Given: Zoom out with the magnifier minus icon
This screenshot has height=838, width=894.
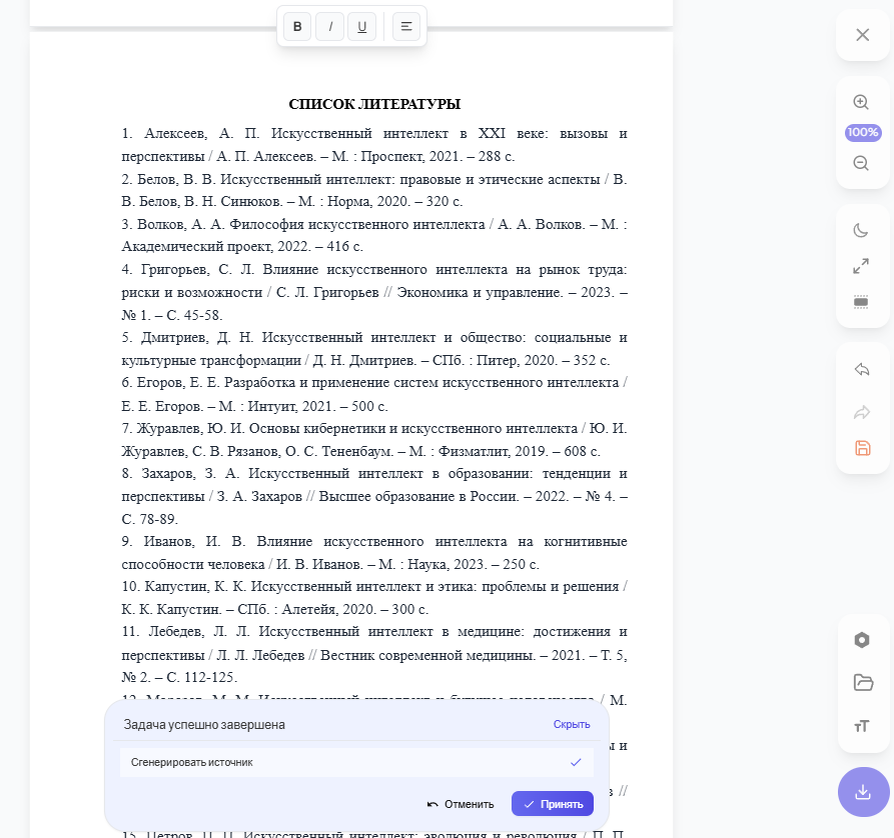Looking at the screenshot, I should point(861,164).
